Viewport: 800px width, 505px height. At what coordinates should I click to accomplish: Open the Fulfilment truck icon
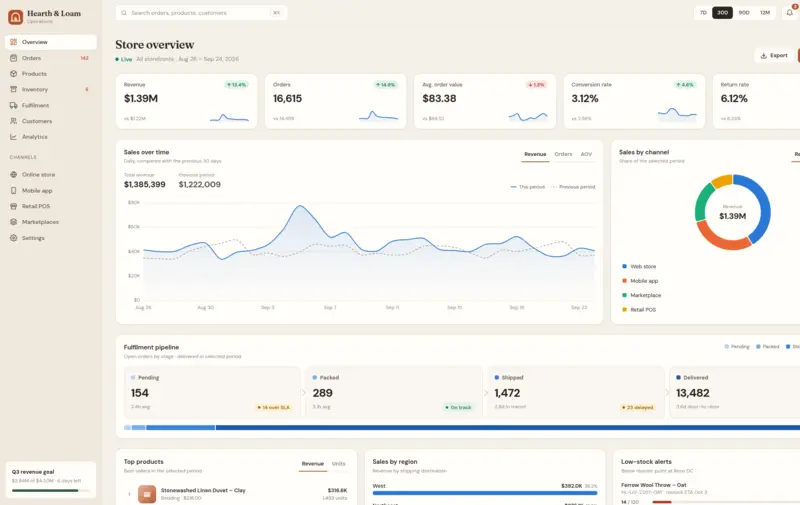13,106
